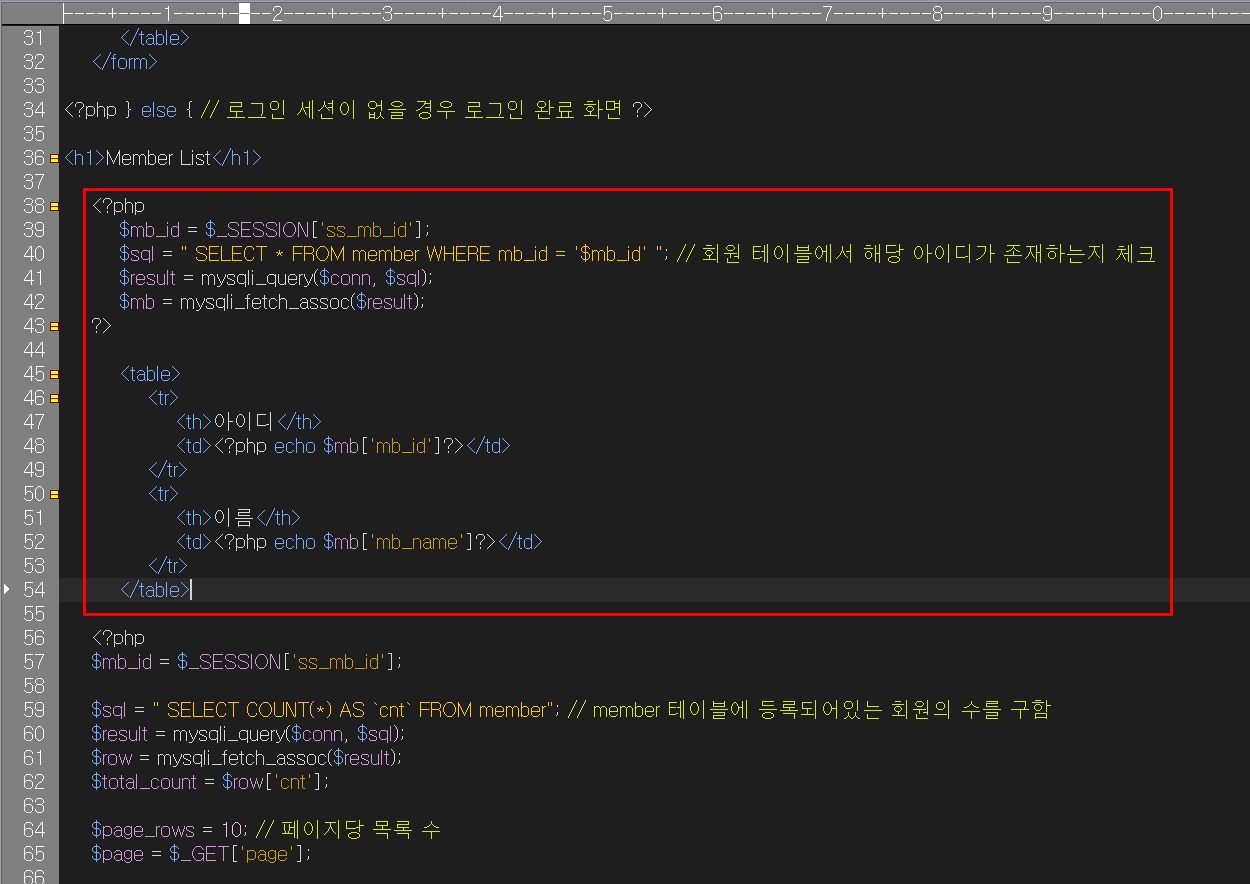
Task: Toggle the fold marker at line 46
Action: tap(54, 398)
